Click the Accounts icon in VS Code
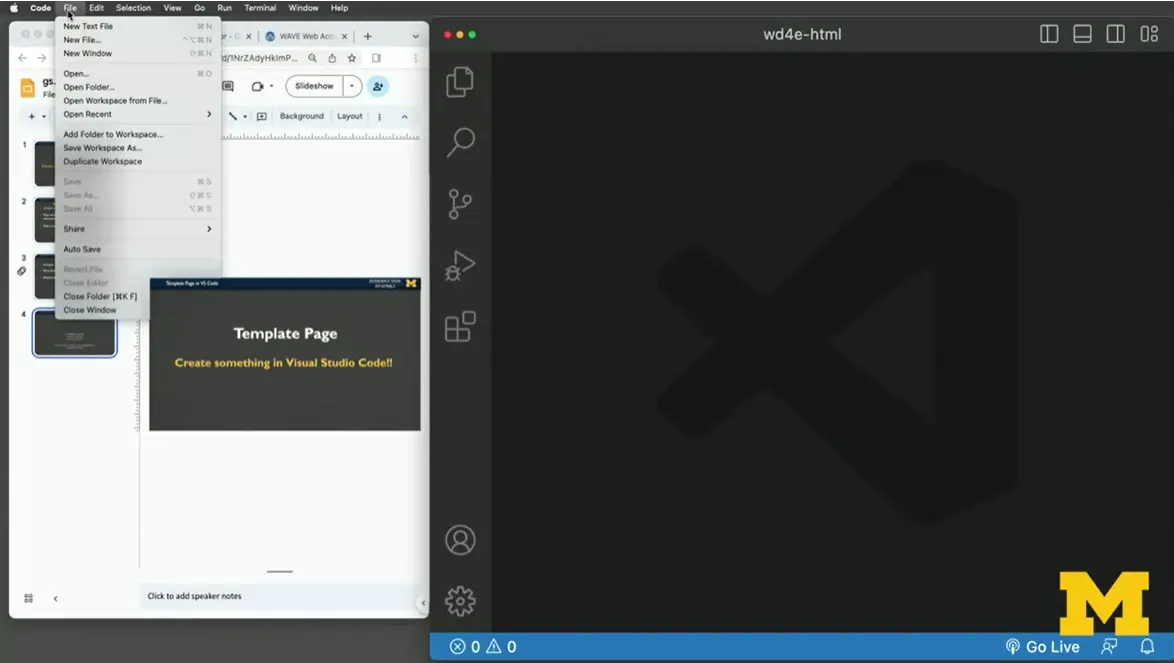 pos(459,539)
